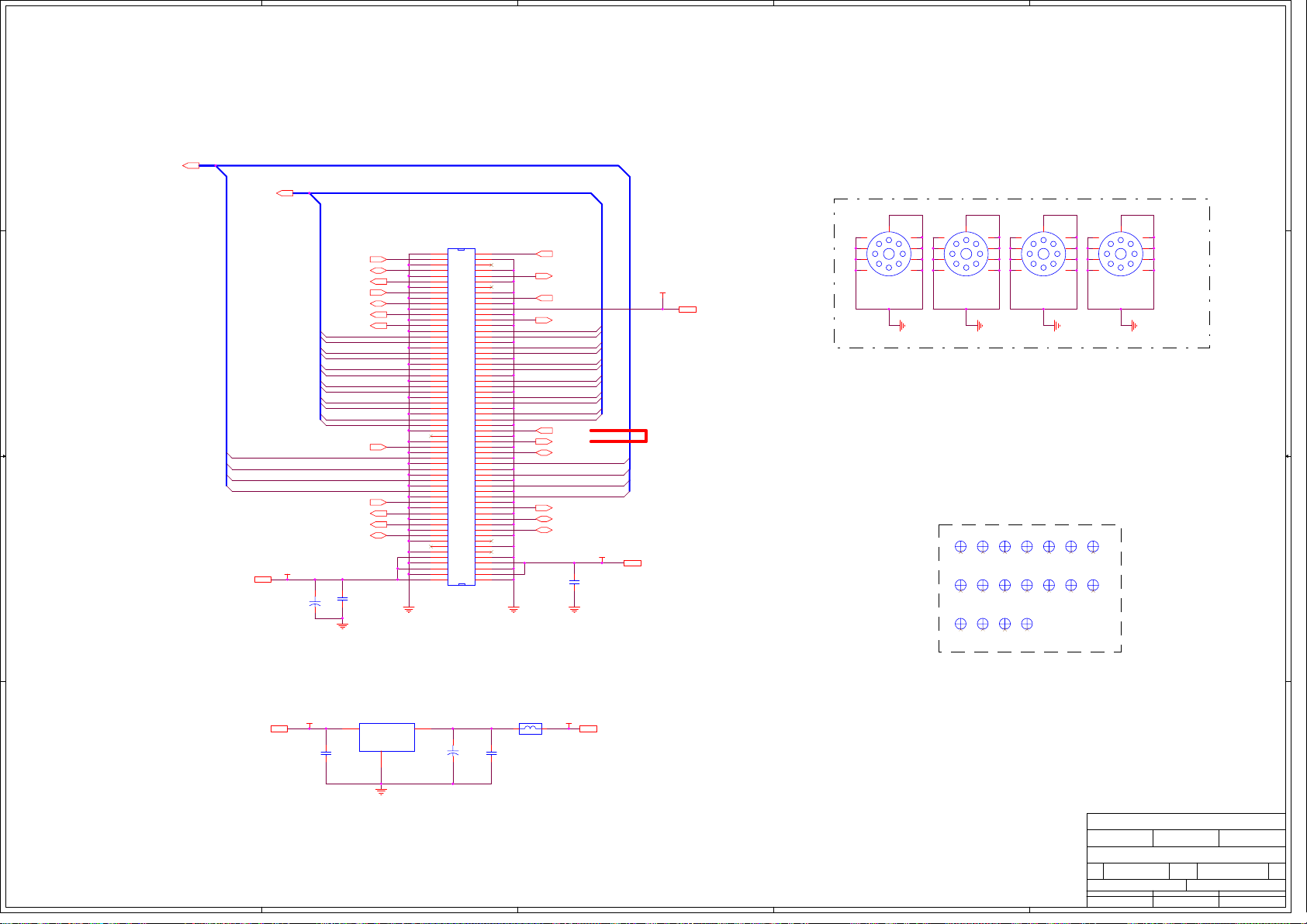
Task: Click ground symbol below connector's right pin column
Action: (513, 610)
